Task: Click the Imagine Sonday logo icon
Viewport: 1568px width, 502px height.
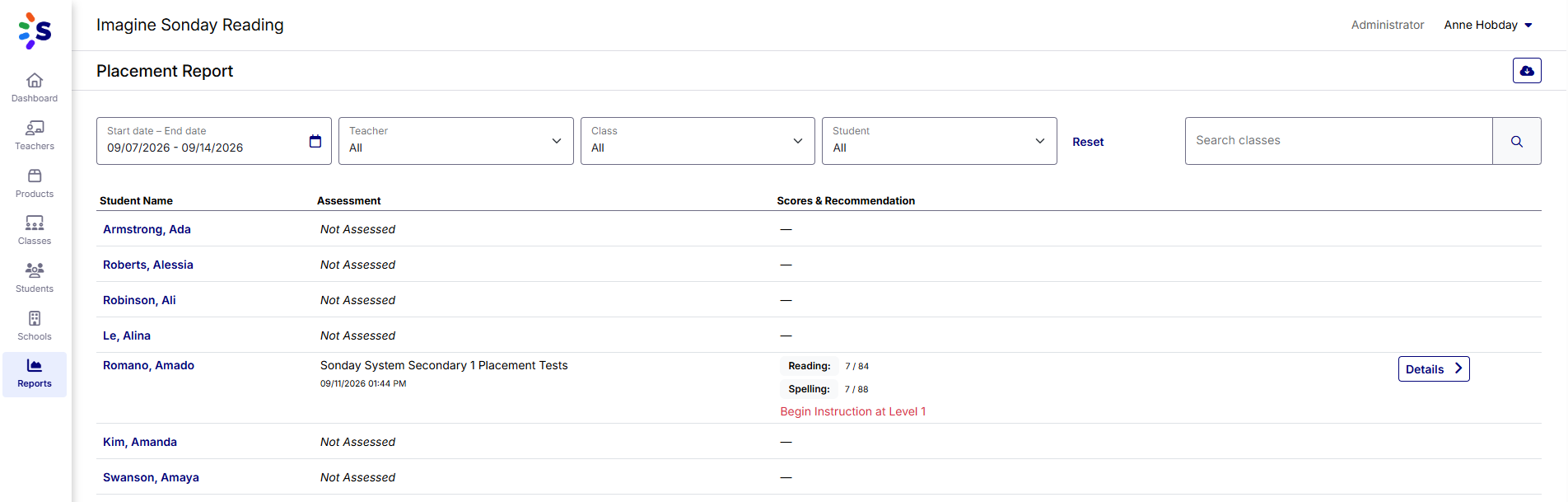Action: pos(35,30)
